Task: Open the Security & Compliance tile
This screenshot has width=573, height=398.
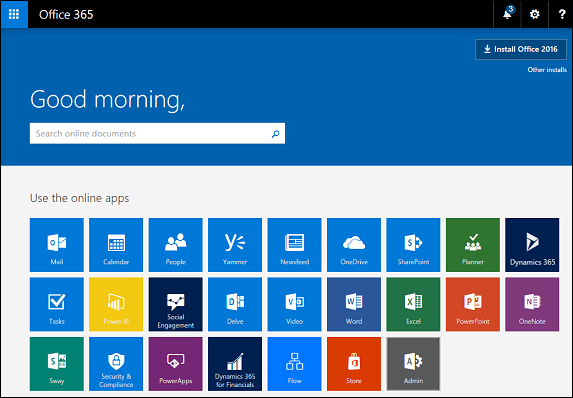Action: (x=116, y=364)
